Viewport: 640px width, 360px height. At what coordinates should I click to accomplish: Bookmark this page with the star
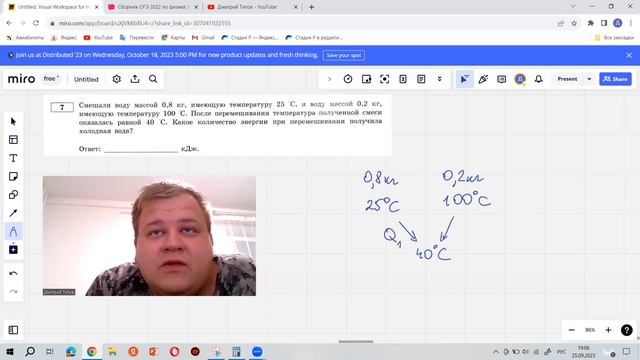[x=574, y=23]
